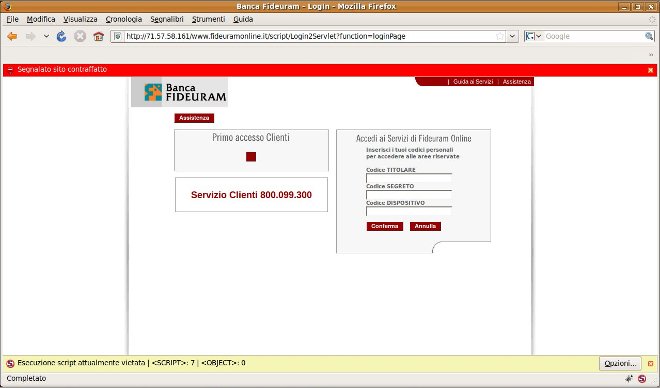Click the Codice SEGRETO input field
The height and width of the screenshot is (388, 660).
409,194
